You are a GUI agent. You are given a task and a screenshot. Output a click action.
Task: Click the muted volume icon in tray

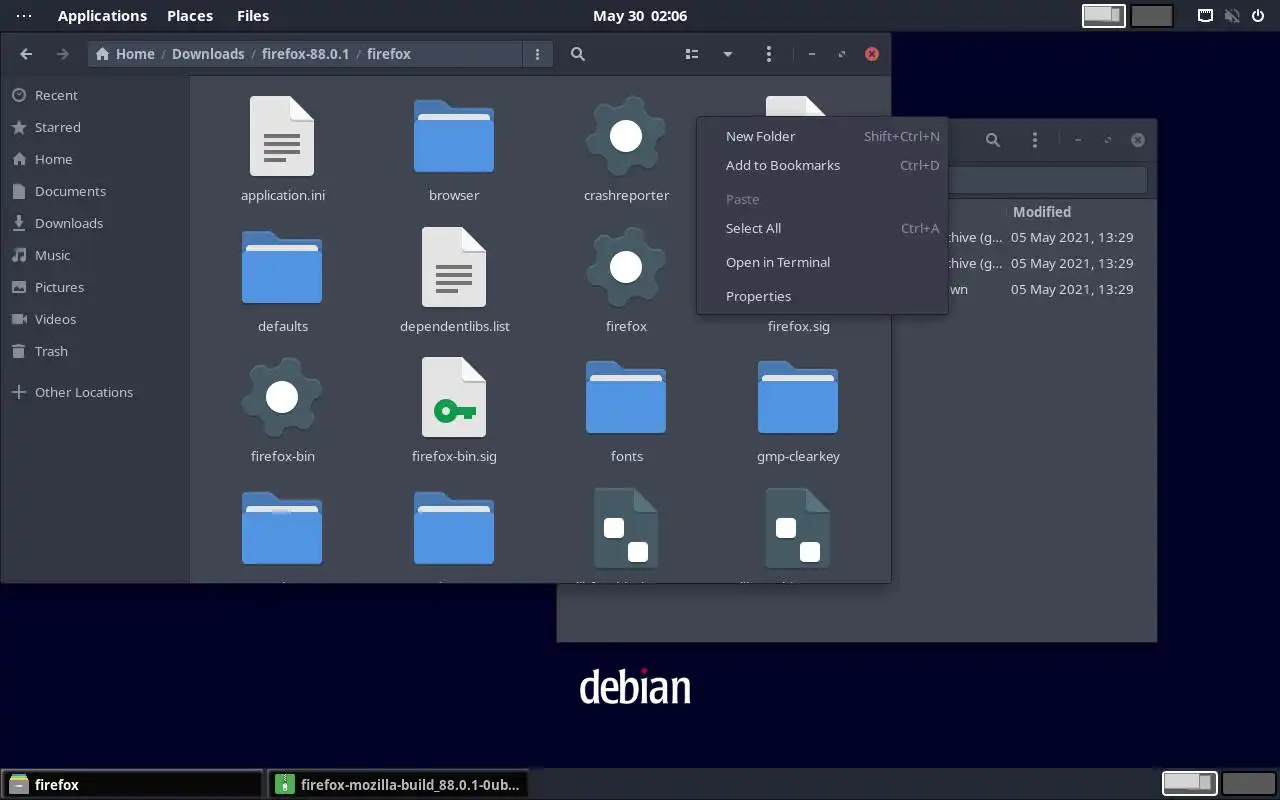[1232, 16]
